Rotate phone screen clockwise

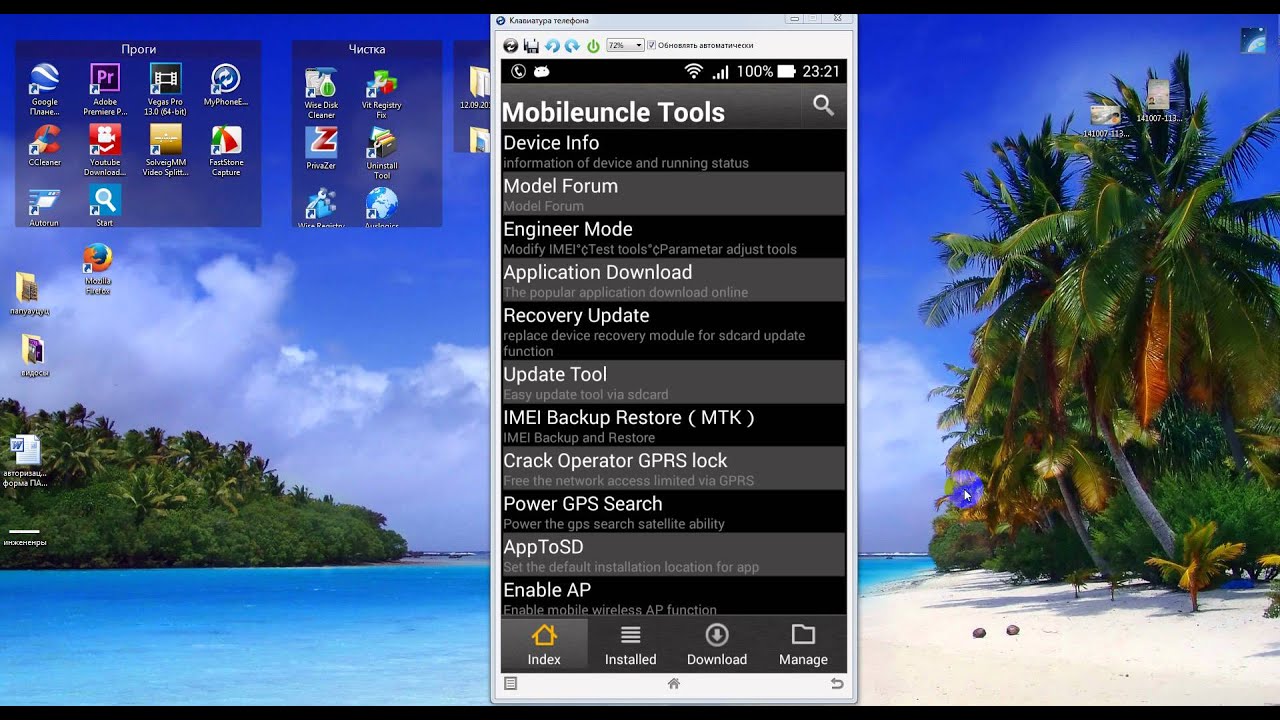tap(572, 46)
